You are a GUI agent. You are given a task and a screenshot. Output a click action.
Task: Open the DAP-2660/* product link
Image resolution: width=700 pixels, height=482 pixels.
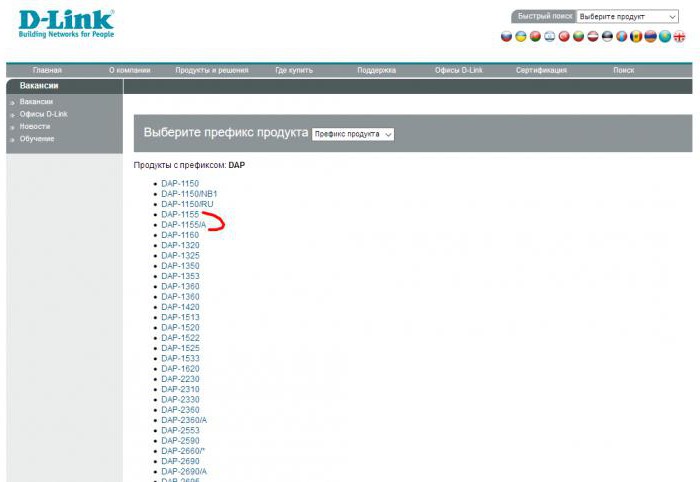pyautogui.click(x=183, y=451)
